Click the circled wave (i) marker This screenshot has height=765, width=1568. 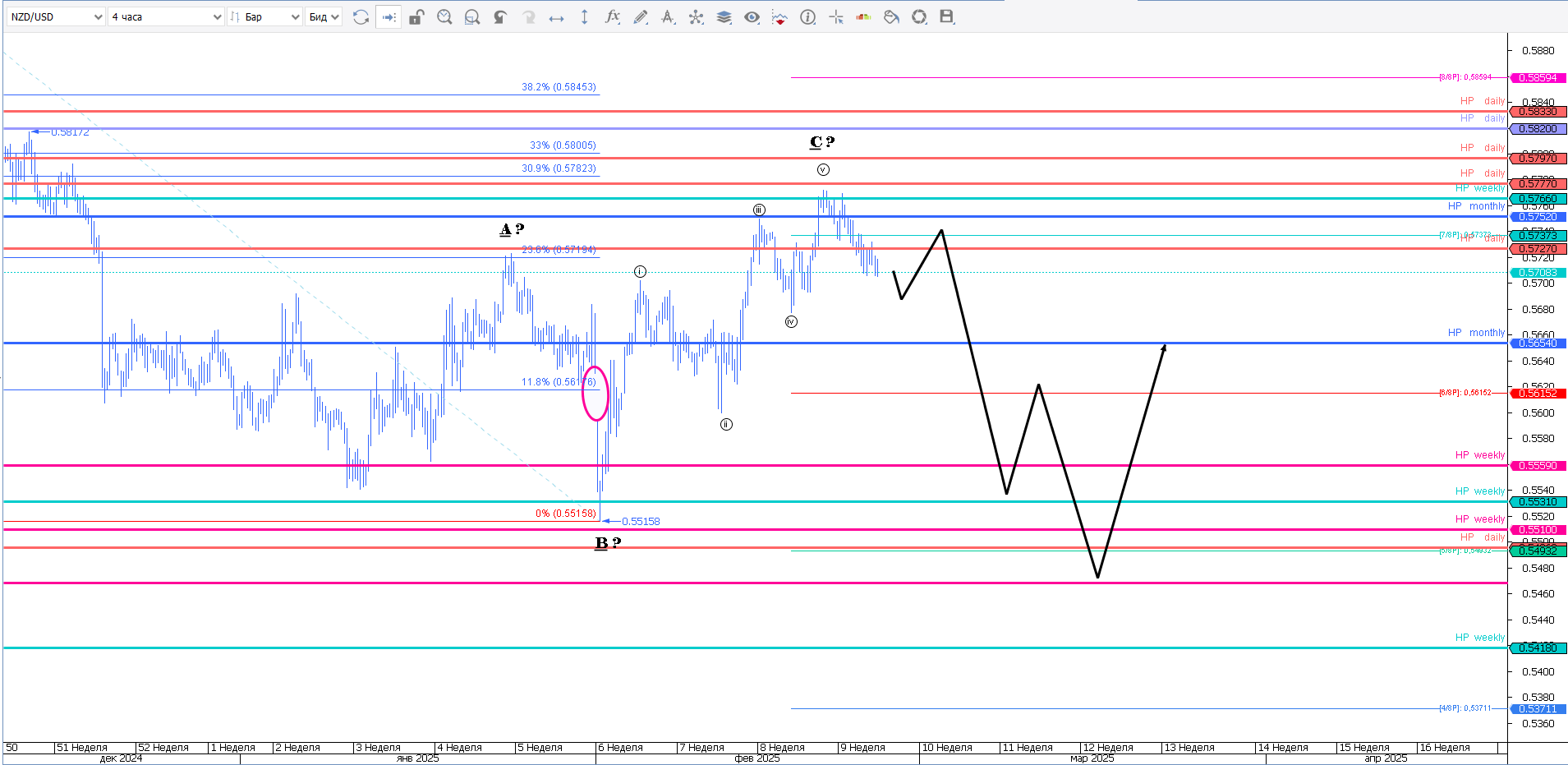[640, 271]
